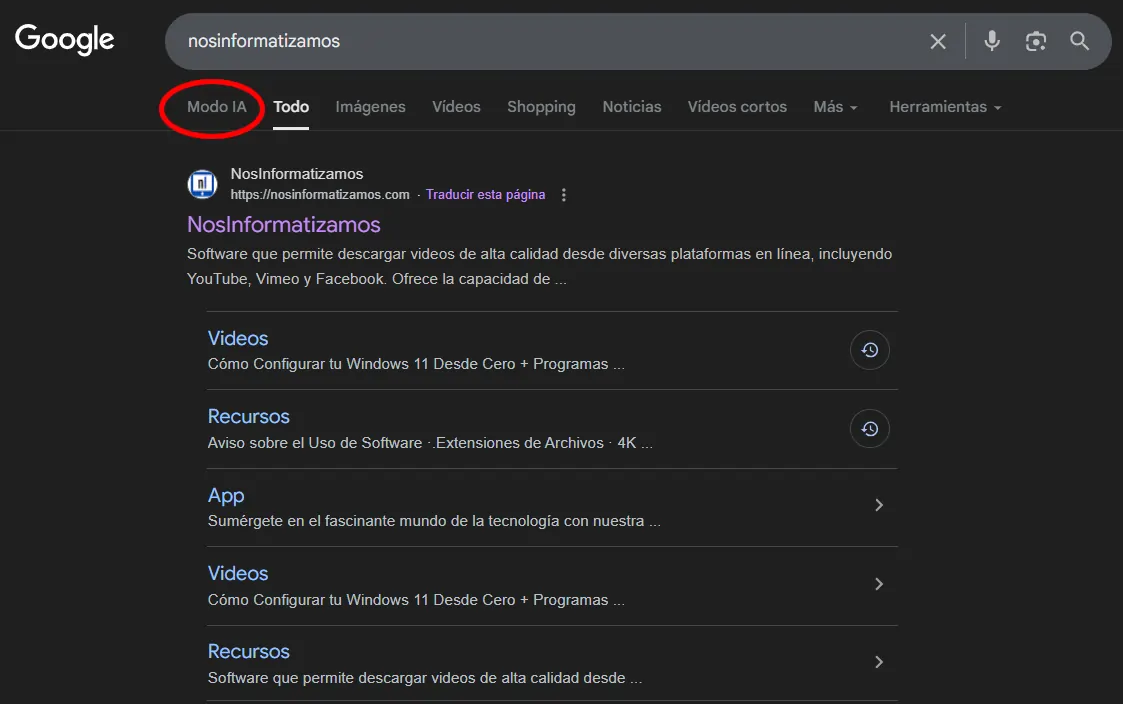Click snippet text starting 'Software que permite descargar videos de alta'
This screenshot has height=704, width=1123.
(x=539, y=266)
